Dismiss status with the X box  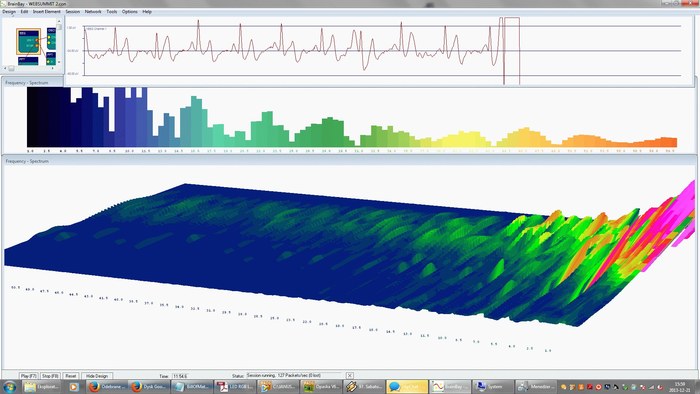tap(350, 376)
